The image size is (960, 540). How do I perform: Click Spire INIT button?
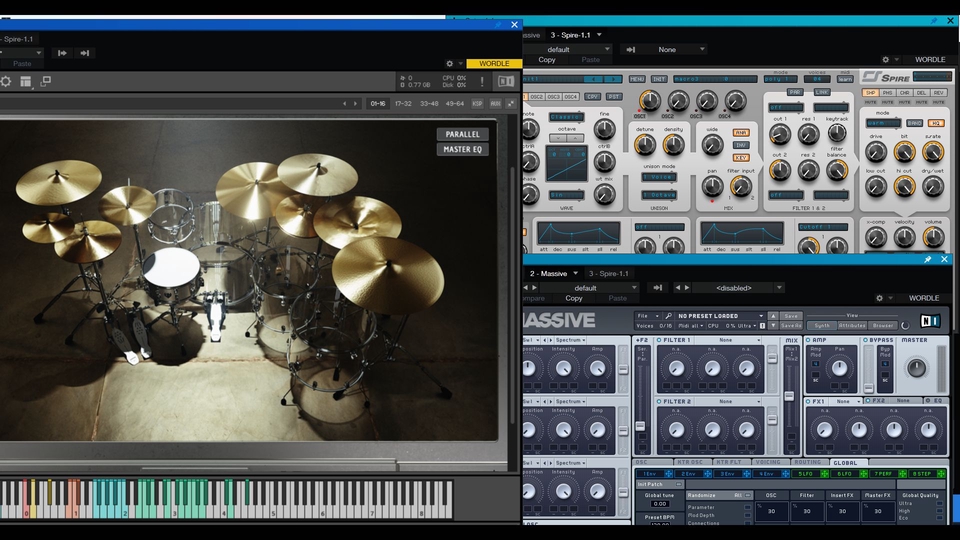pos(659,79)
